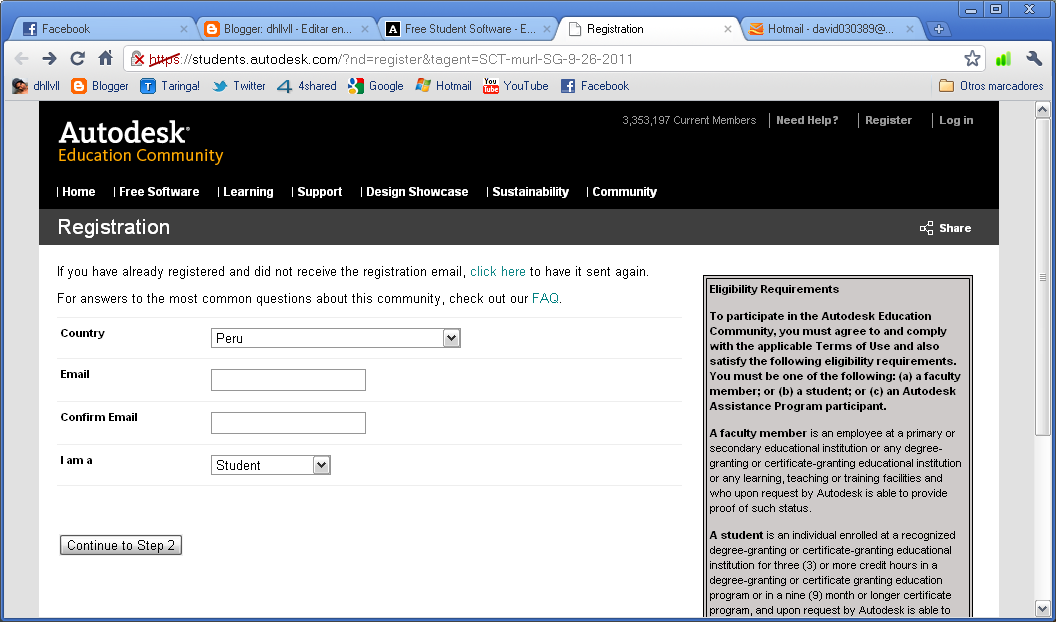Image resolution: width=1056 pixels, height=622 pixels.
Task: Open the Hotmail bookmark
Action: click(443, 86)
